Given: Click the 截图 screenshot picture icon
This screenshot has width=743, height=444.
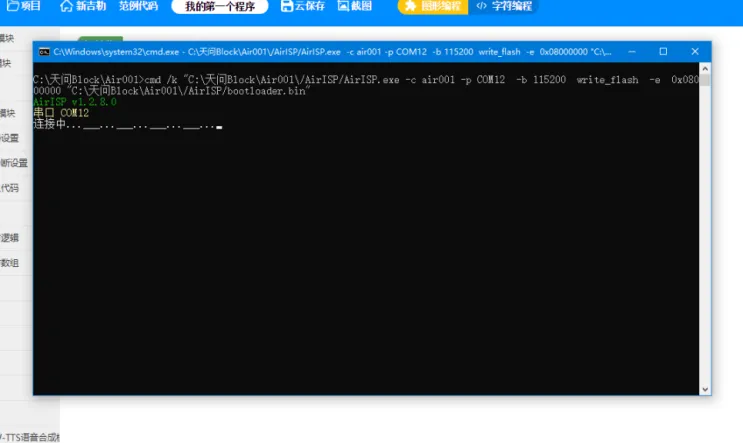Looking at the screenshot, I should 343,6.
